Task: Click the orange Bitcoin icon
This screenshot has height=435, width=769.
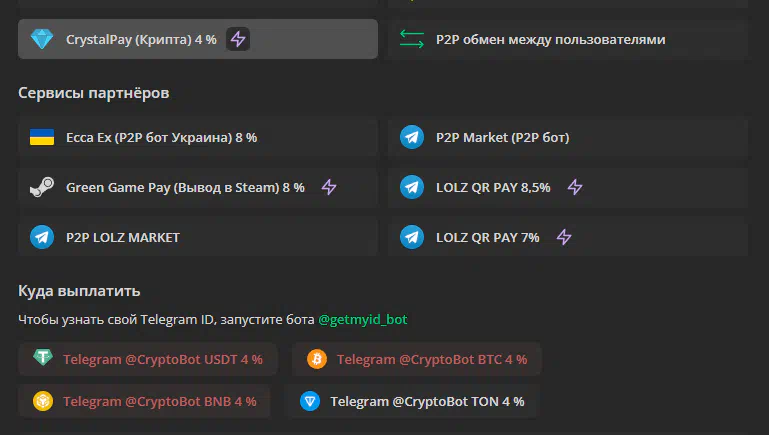Action: coord(317,359)
